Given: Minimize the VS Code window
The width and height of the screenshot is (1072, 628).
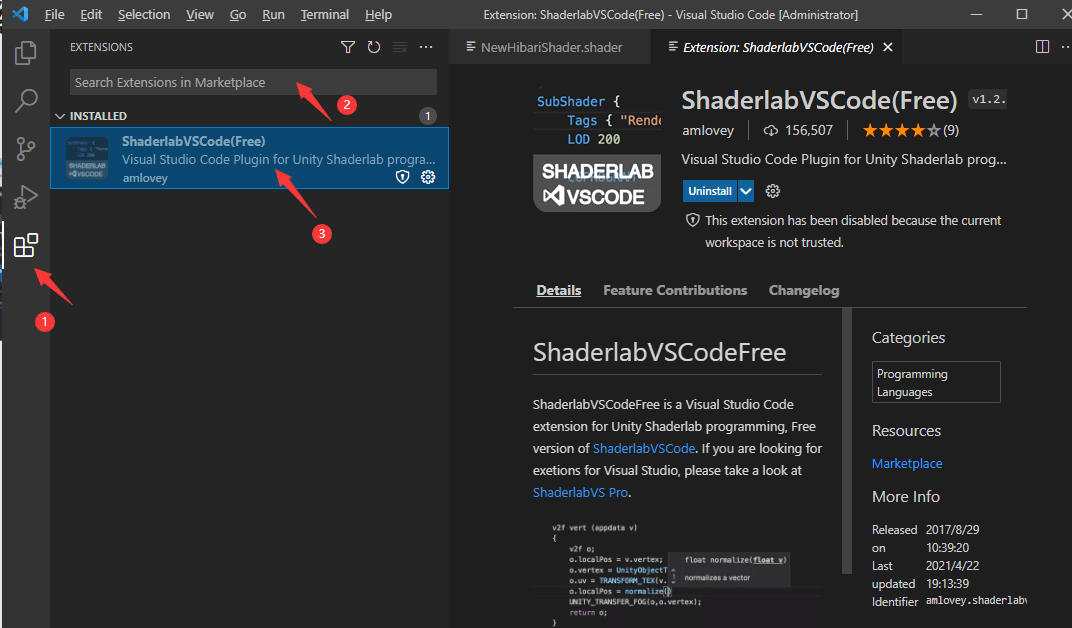Looking at the screenshot, I should click(x=976, y=14).
